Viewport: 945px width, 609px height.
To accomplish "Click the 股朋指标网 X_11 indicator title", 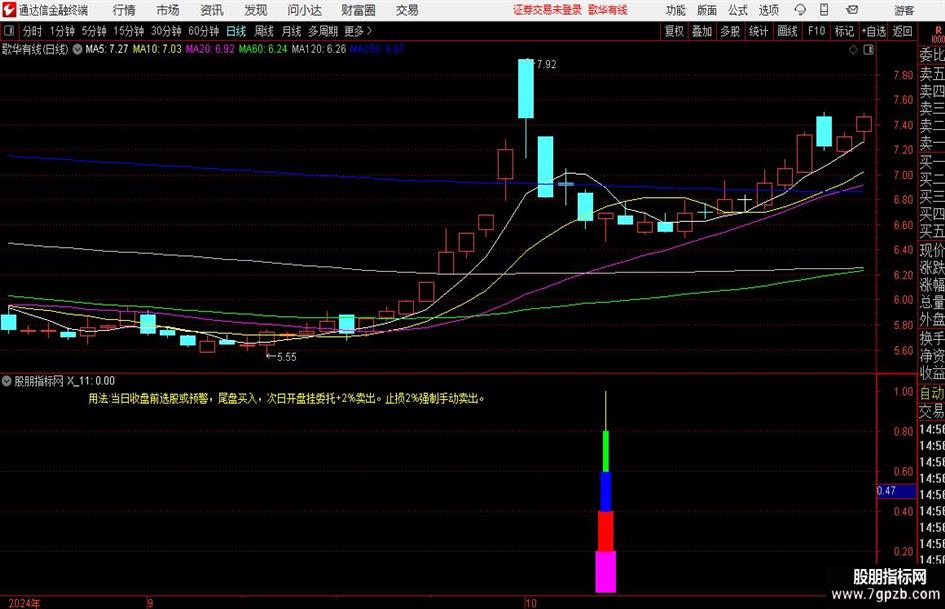I will point(64,381).
